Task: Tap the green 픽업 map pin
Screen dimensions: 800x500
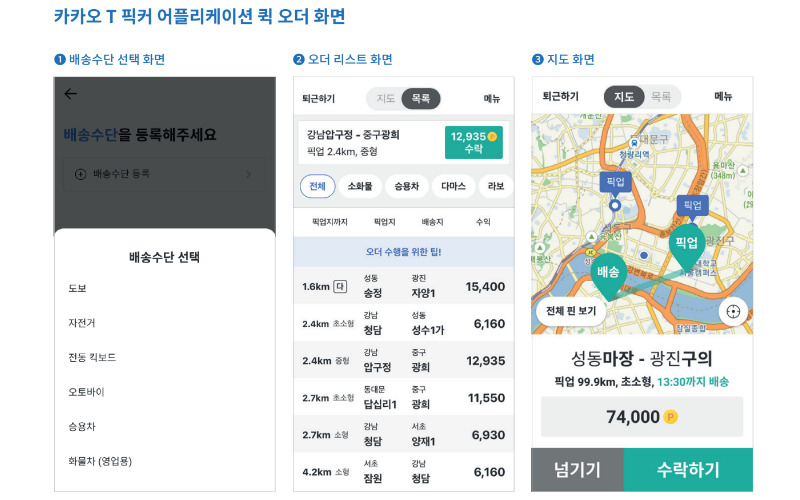Action: 687,247
